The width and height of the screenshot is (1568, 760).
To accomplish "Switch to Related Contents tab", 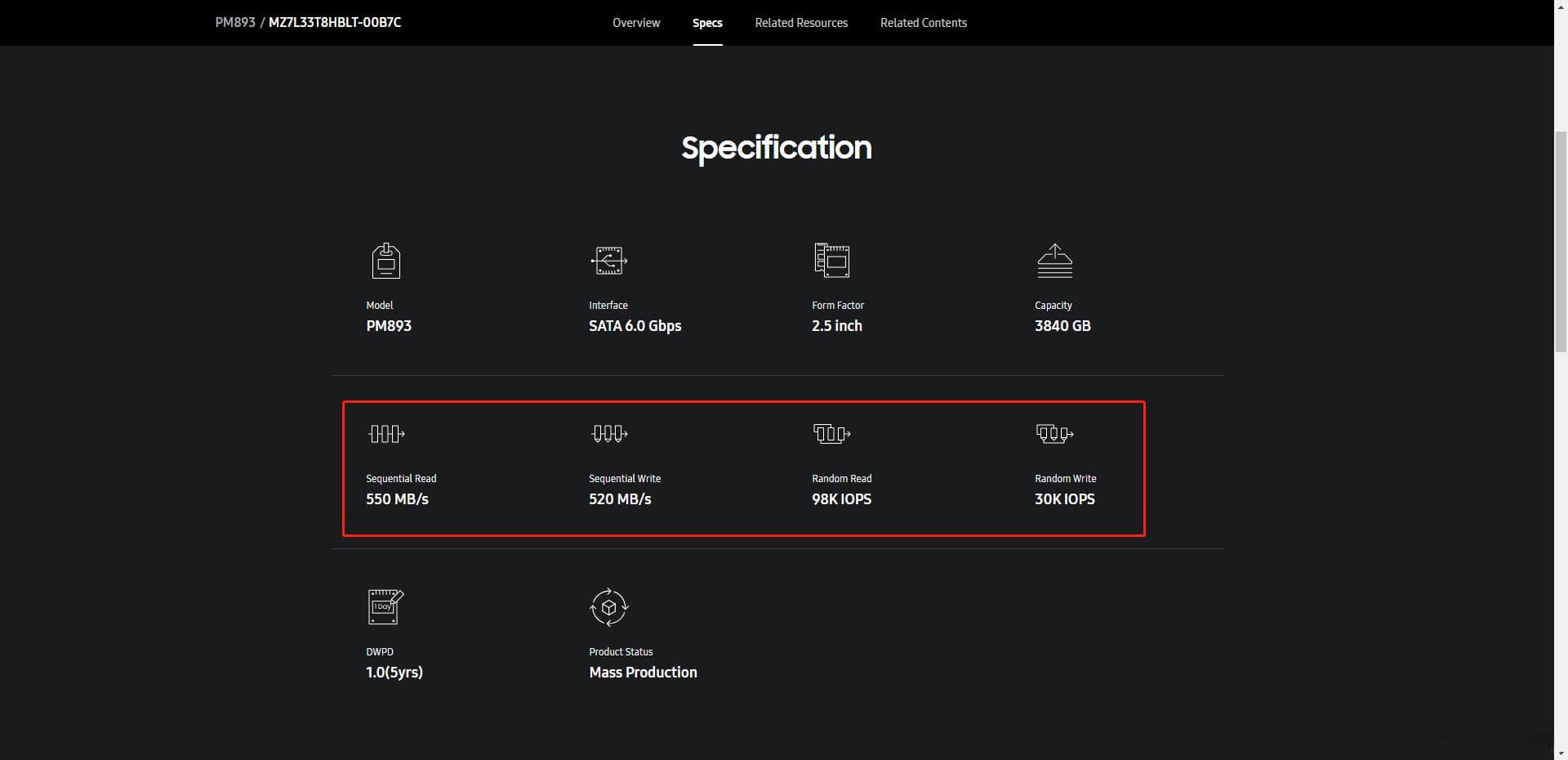I will pos(924,23).
